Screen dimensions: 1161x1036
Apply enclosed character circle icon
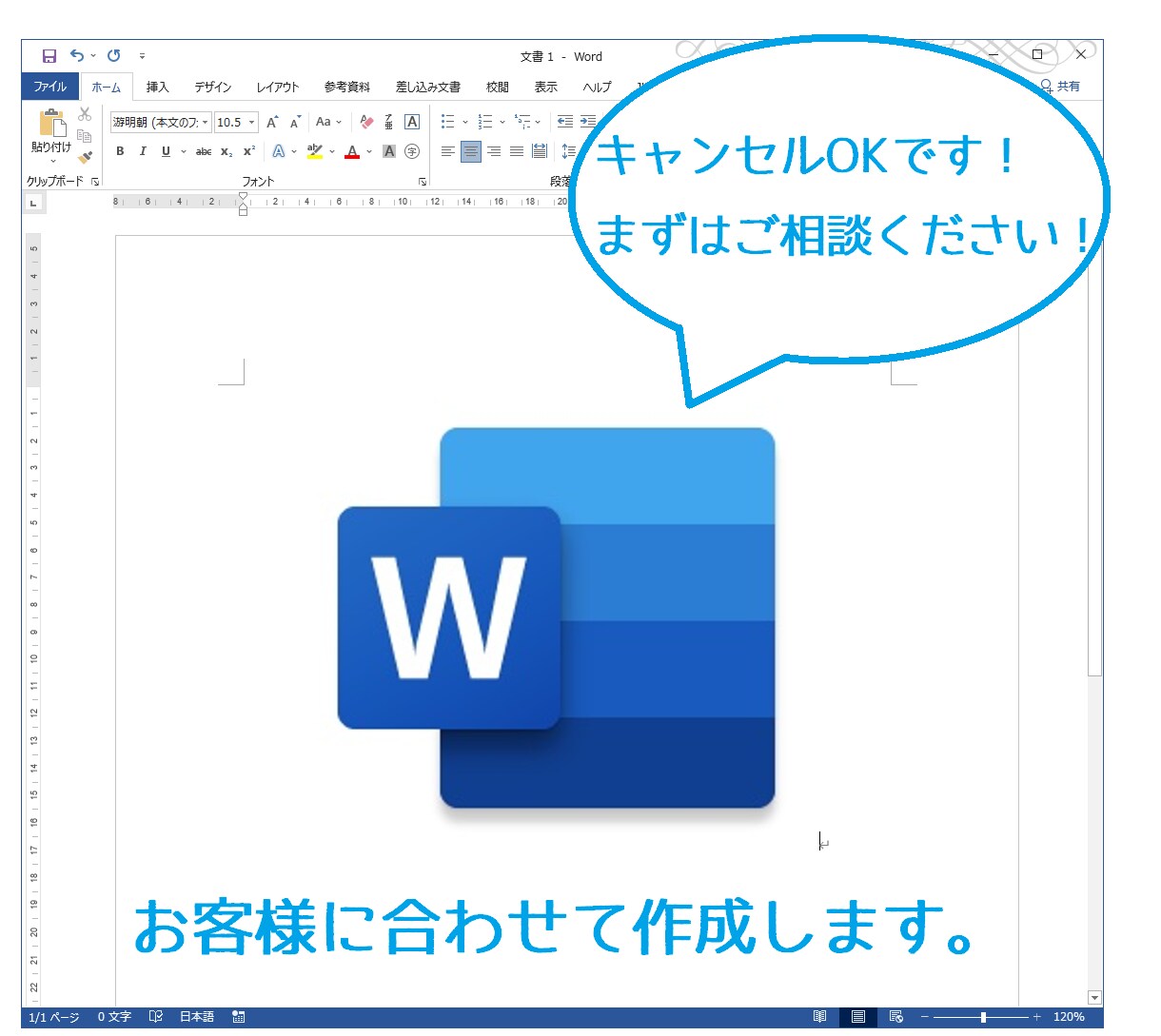tap(412, 151)
